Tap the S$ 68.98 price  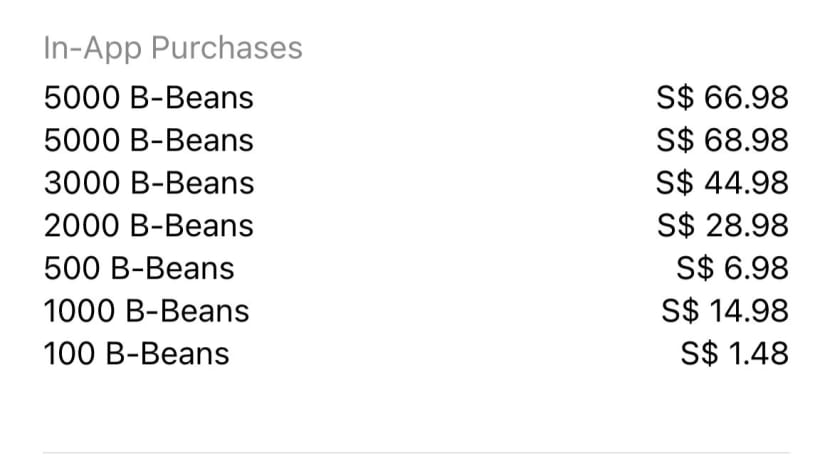pos(722,141)
